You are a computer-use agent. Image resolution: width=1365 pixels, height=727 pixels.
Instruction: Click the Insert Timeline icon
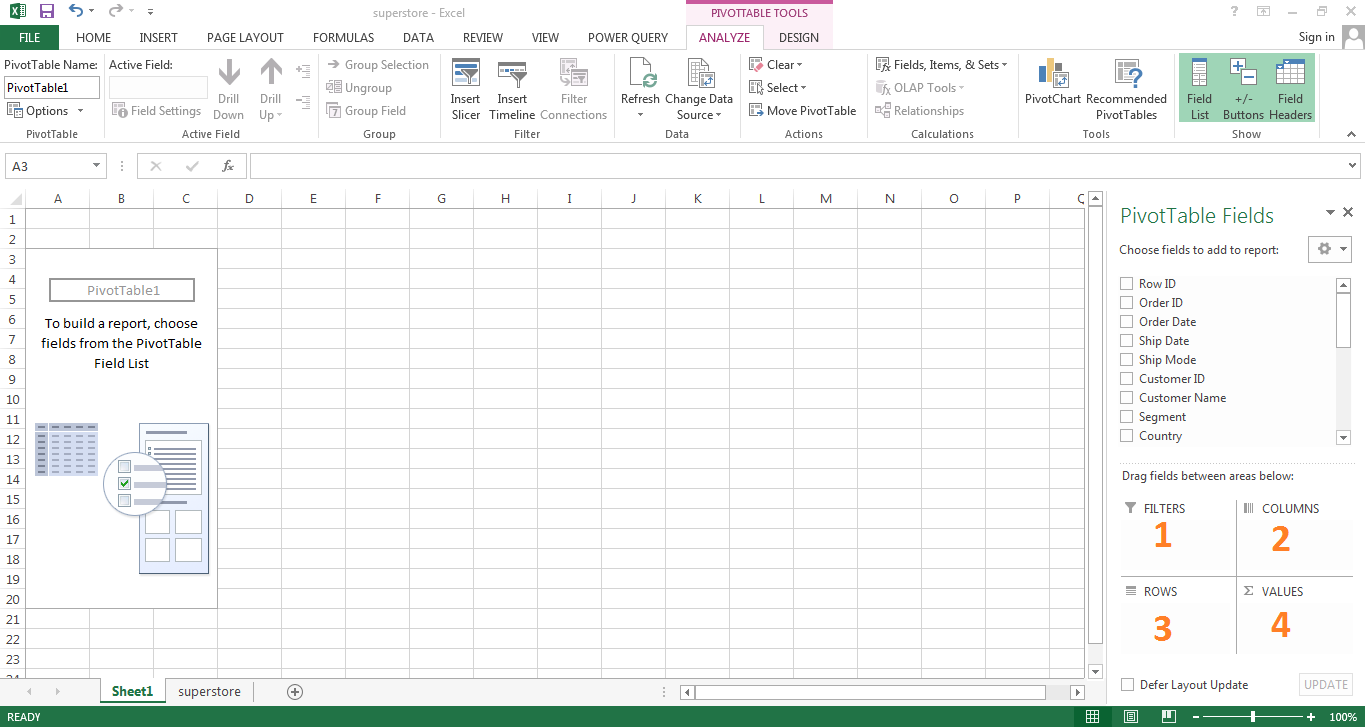coord(512,75)
